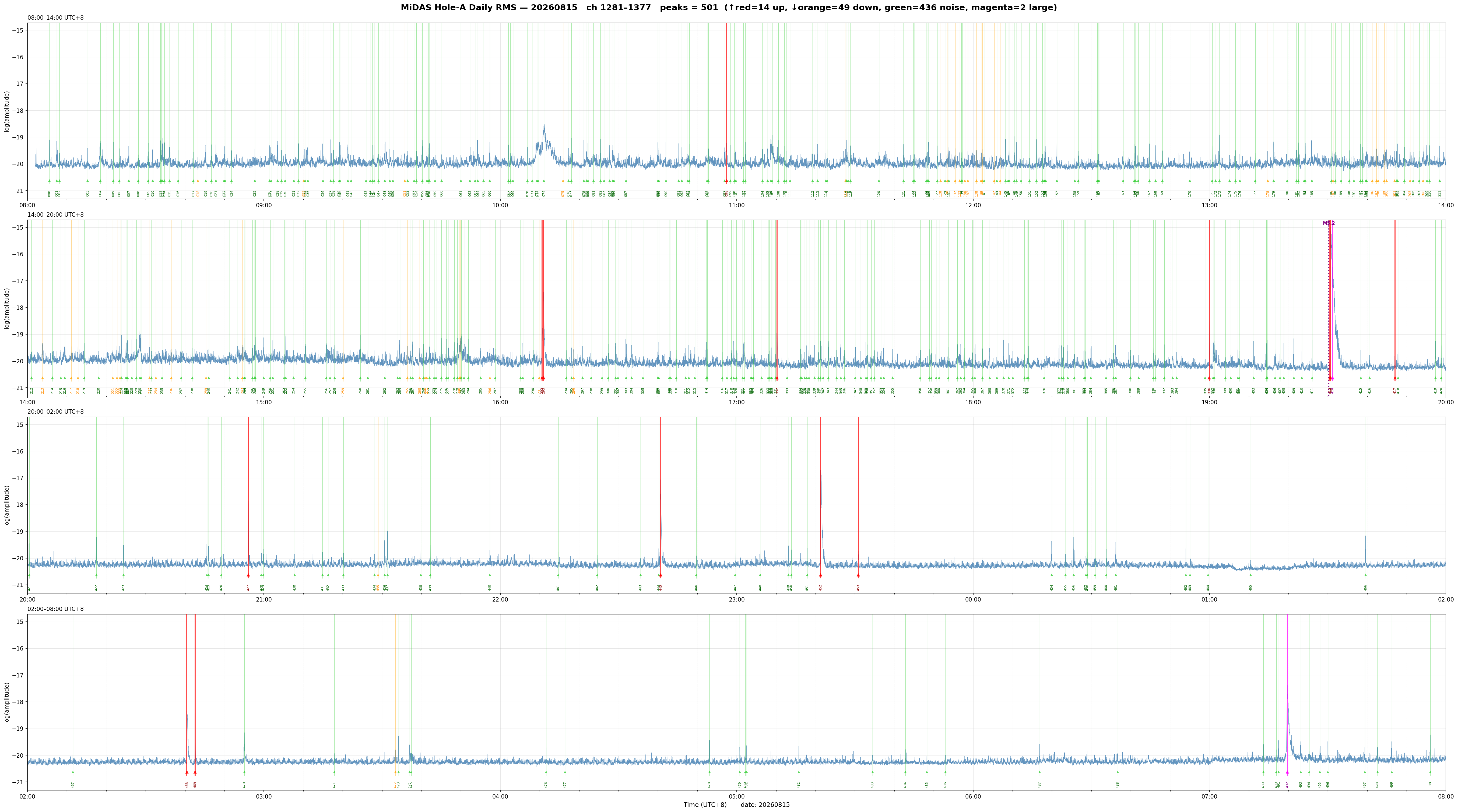Click "log(amplitude)" label of the 20:00–02:00 panel
The image size is (1458, 812).
[7, 505]
